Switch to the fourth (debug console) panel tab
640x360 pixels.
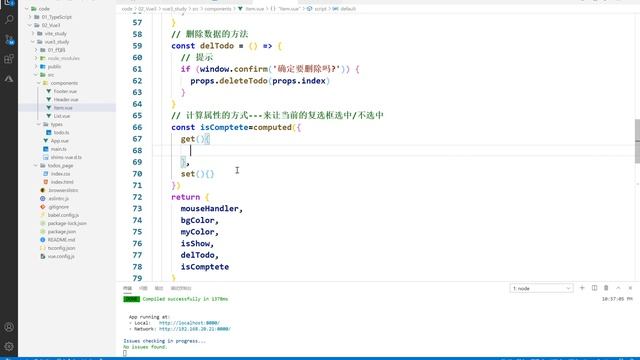click(181, 288)
